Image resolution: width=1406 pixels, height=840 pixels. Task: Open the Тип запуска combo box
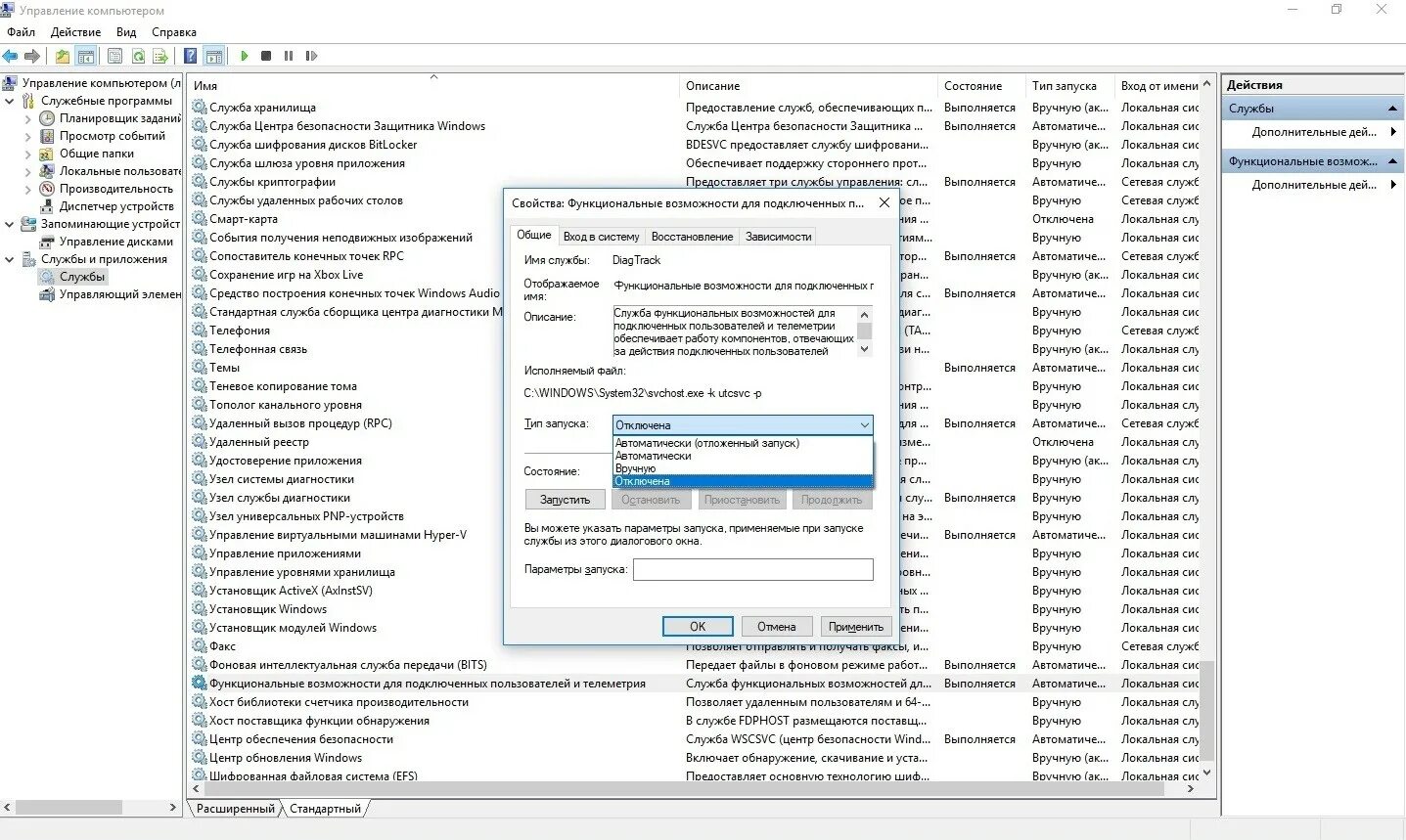[x=743, y=425]
